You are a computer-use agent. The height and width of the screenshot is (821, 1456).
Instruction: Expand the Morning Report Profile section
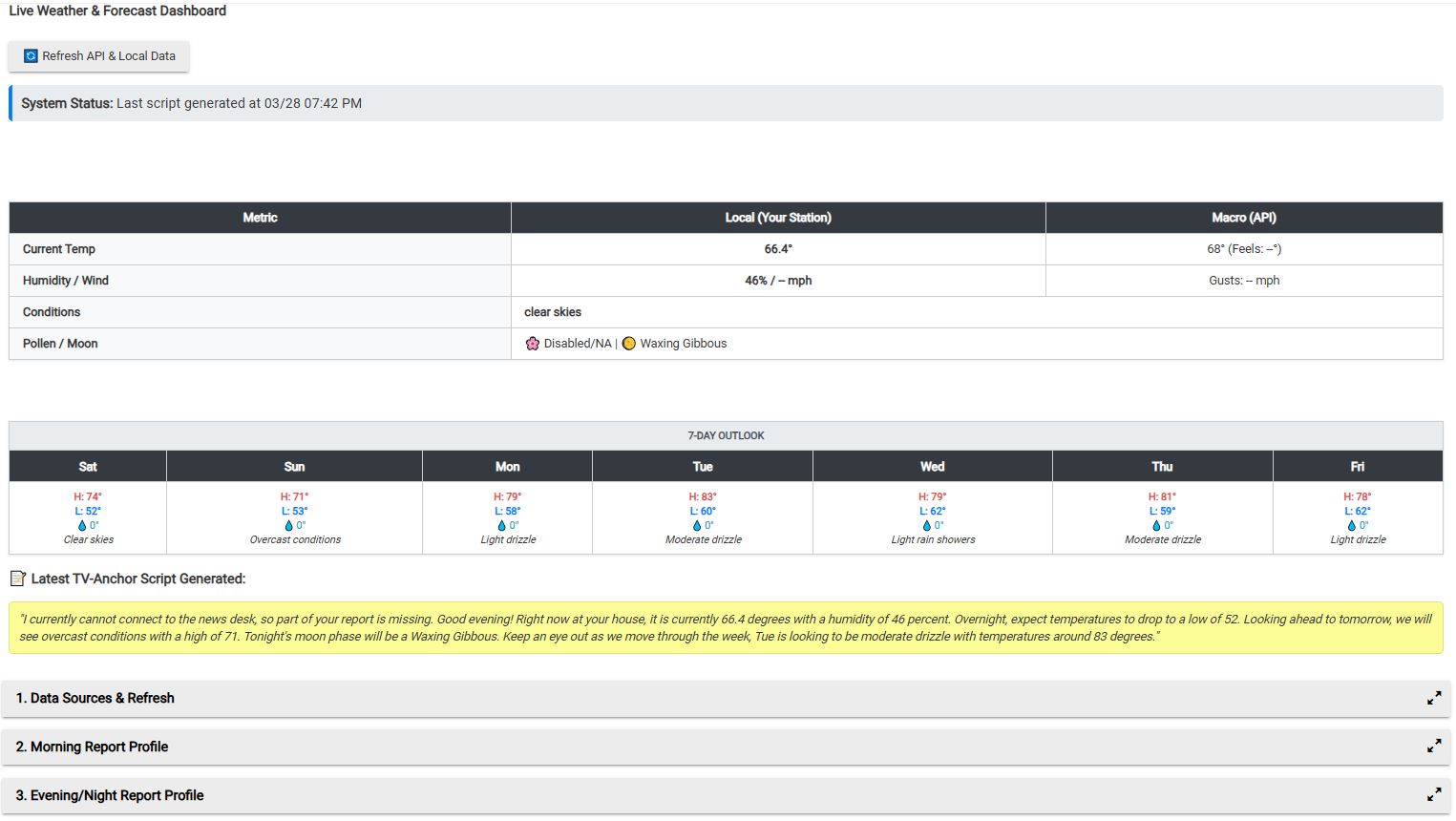[x=92, y=747]
